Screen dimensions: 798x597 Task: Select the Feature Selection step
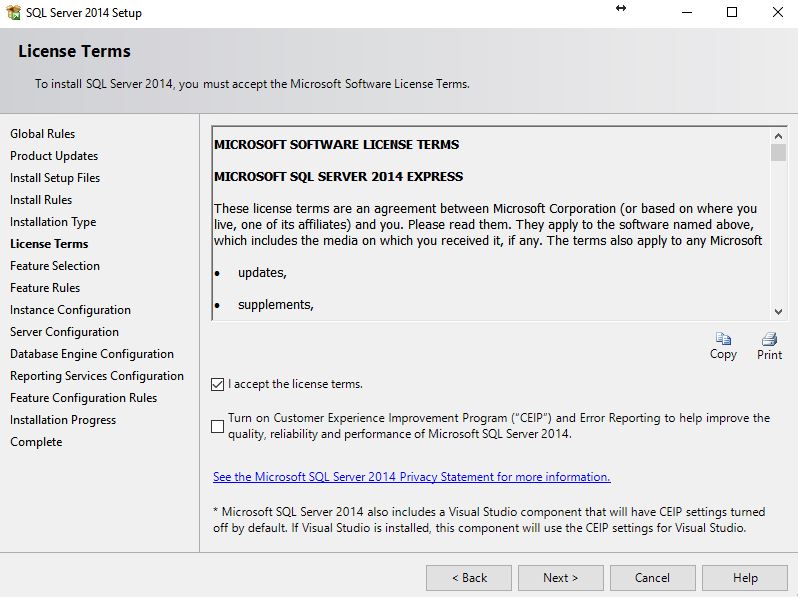coord(55,266)
